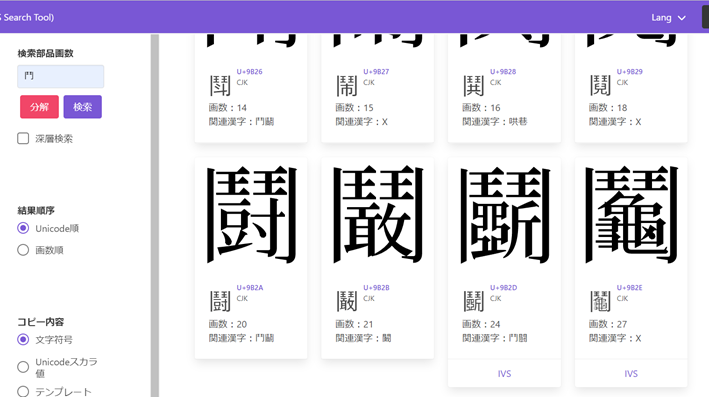The image size is (709, 397).
Task: Select the Unicodeスカラ値 radio option
Action: pyautogui.click(x=23, y=367)
